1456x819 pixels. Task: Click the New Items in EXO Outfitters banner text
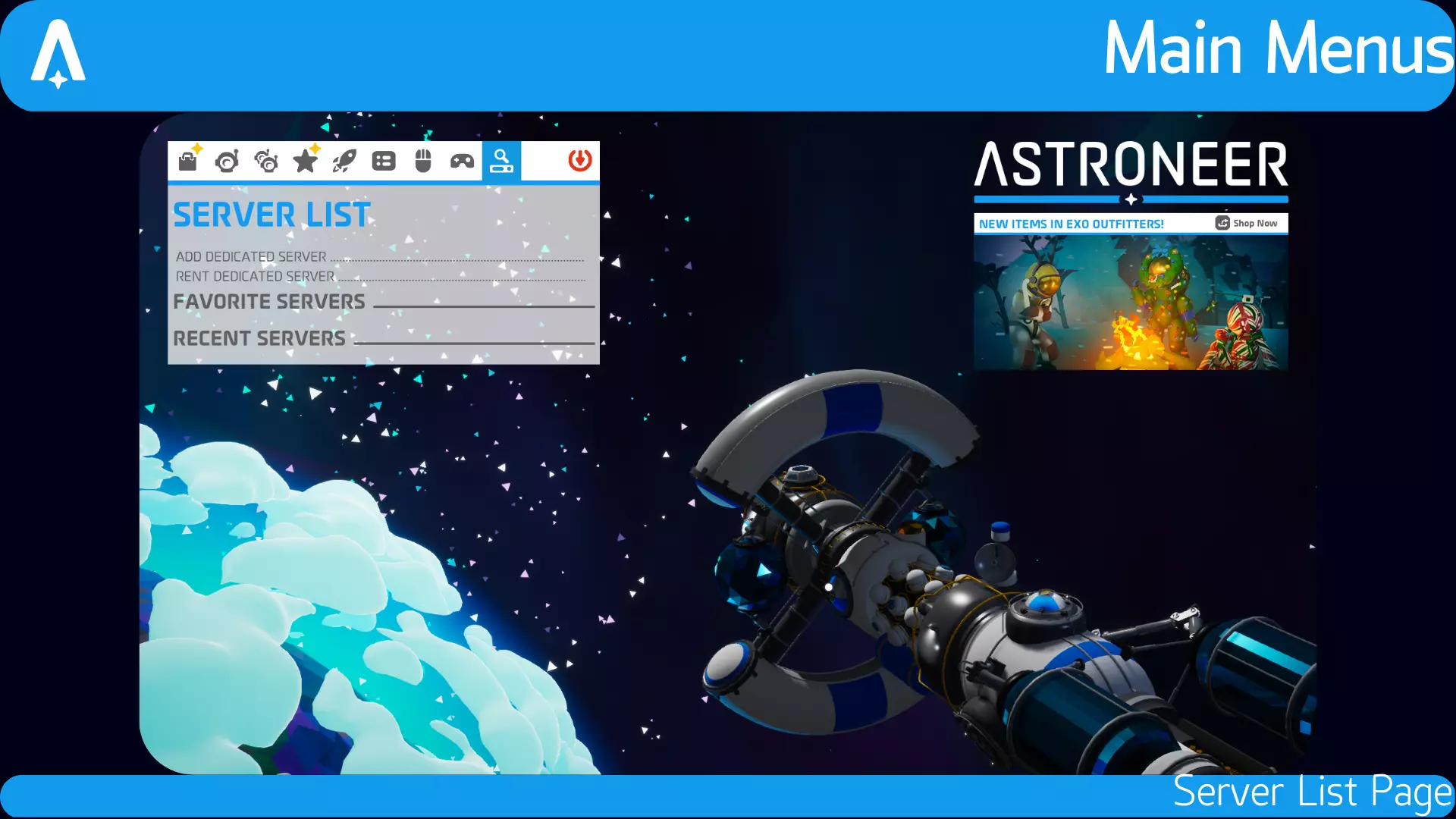[x=1071, y=224]
